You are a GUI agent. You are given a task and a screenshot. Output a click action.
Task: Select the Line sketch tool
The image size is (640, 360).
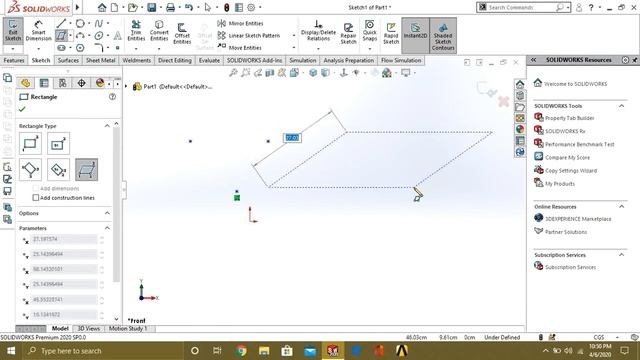pos(61,23)
